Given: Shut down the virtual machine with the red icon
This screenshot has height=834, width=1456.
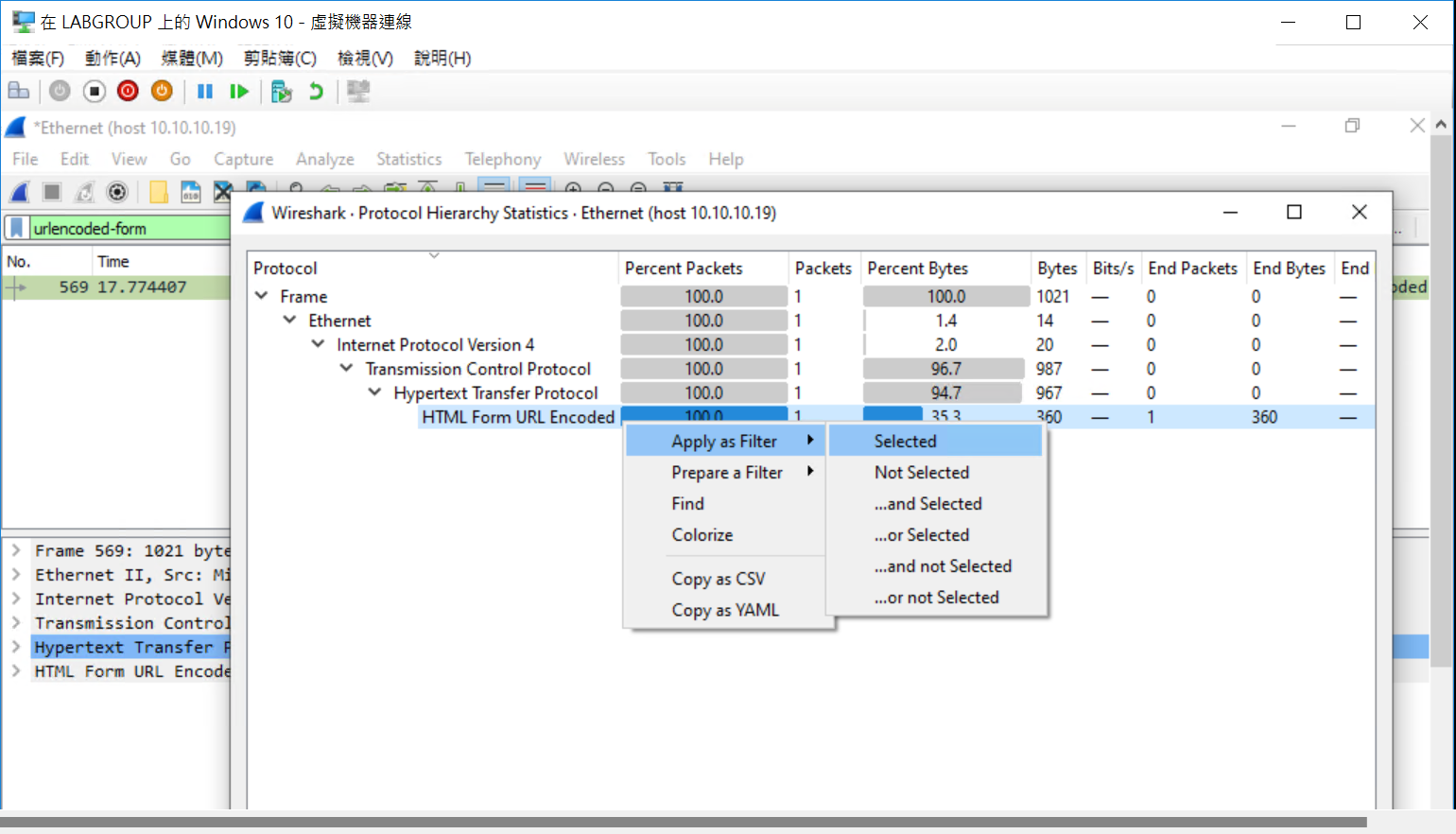Looking at the screenshot, I should coord(128,91).
